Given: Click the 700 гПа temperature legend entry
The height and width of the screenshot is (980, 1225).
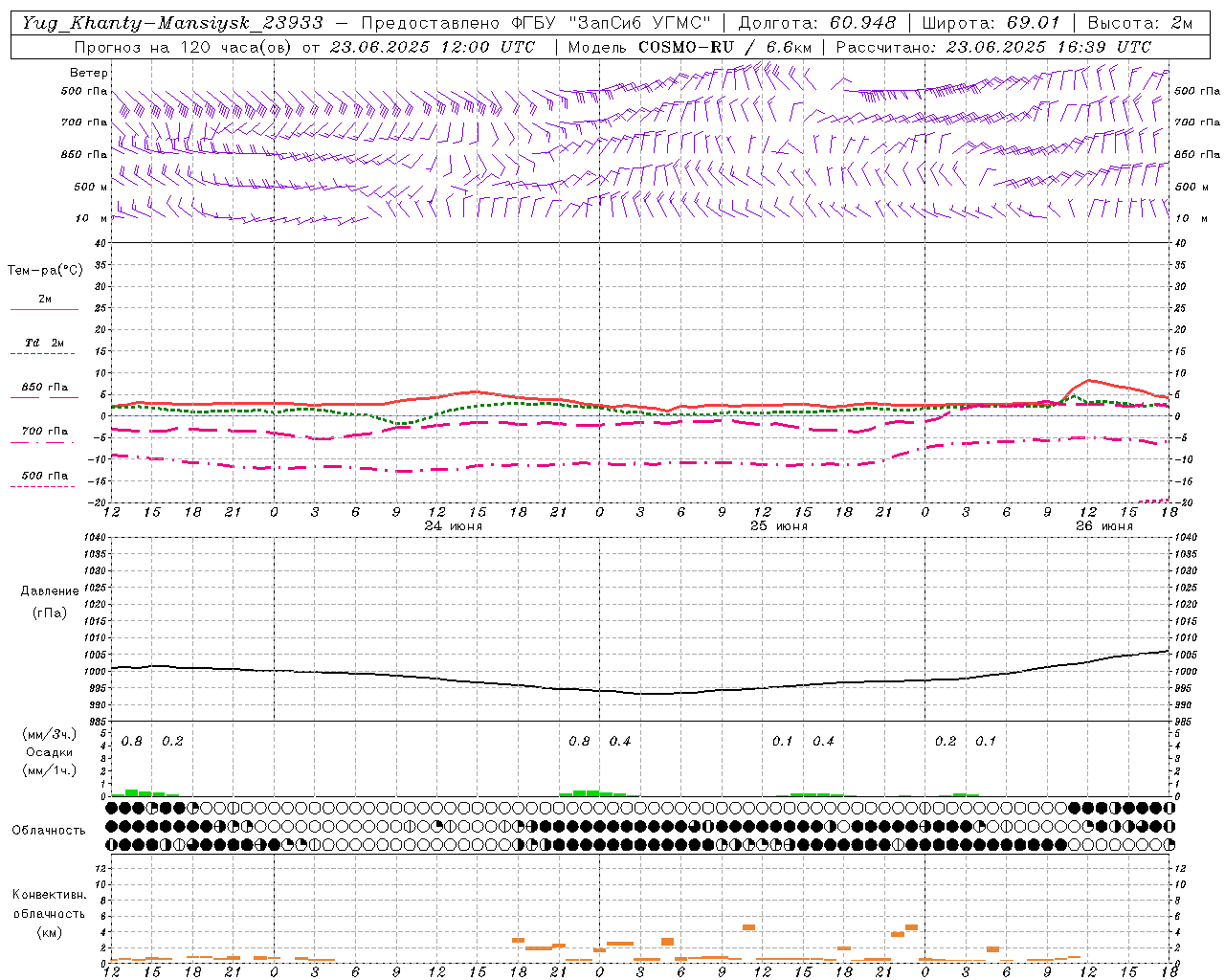Looking at the screenshot, I should [44, 435].
